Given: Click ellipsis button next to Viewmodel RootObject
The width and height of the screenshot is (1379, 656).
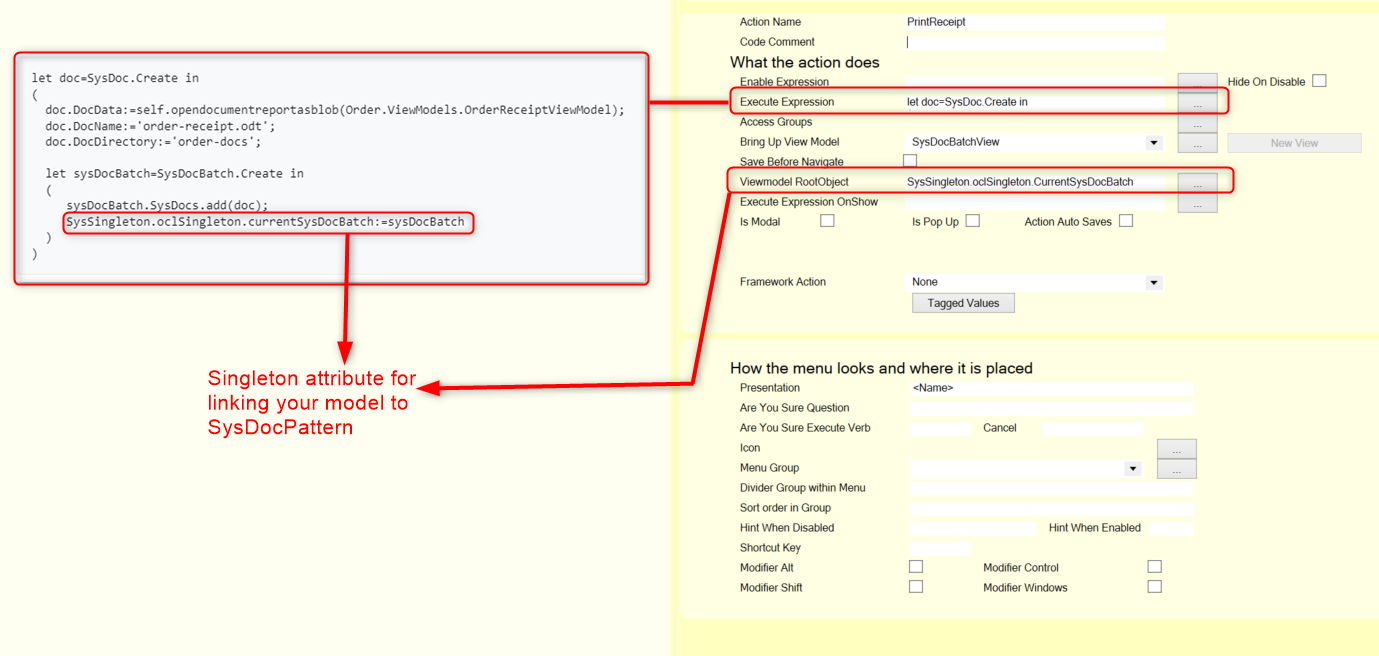Looking at the screenshot, I should click(1197, 183).
